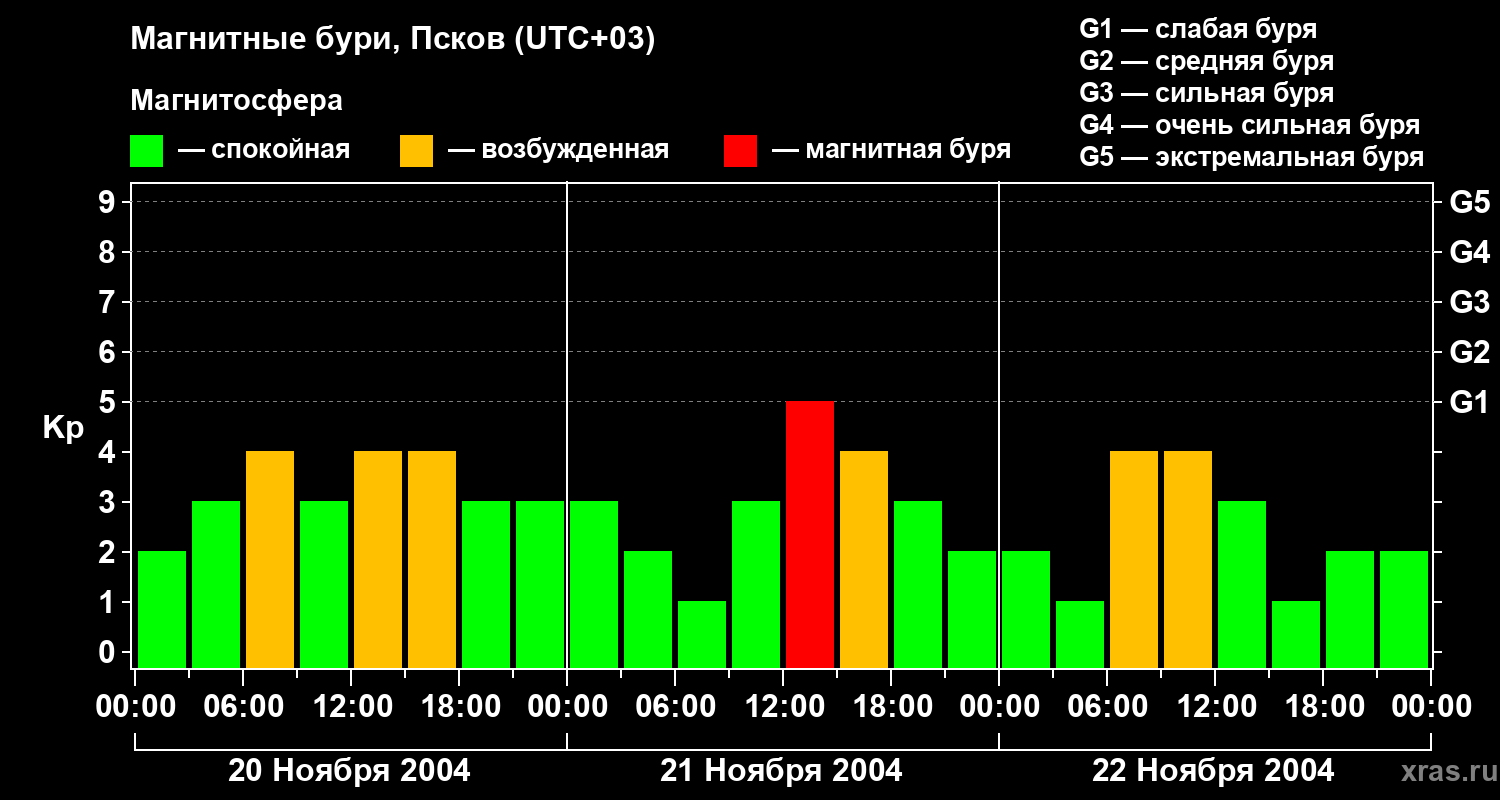The width and height of the screenshot is (1500, 800).
Task: Click the yellow bar after the red bar
Action: [864, 559]
